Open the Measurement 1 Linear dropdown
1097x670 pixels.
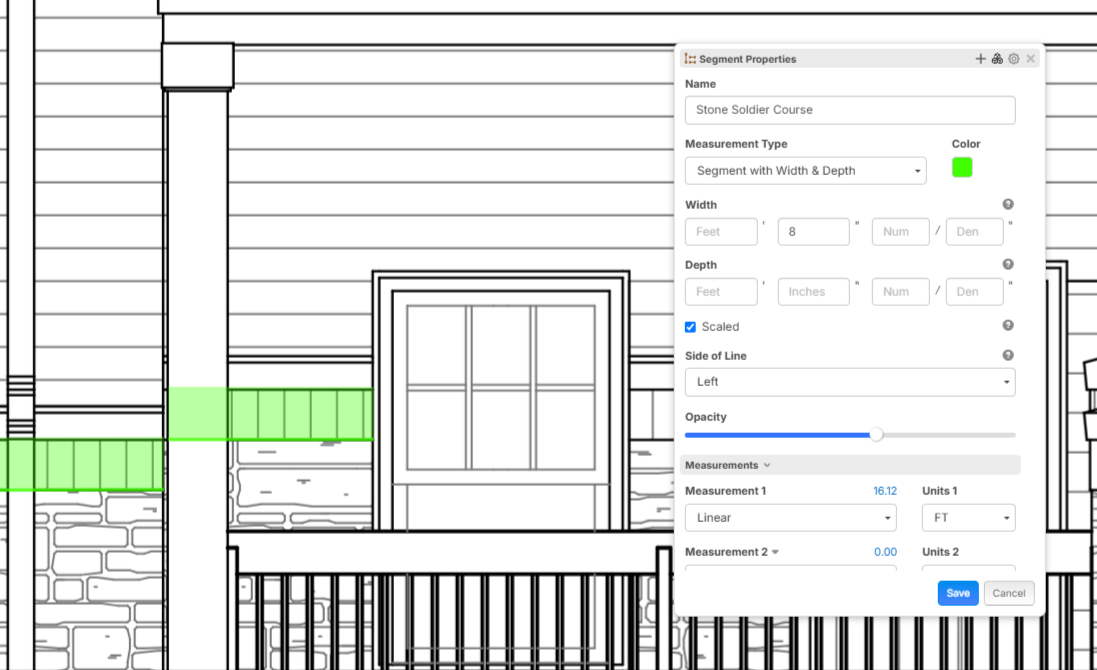click(x=791, y=518)
